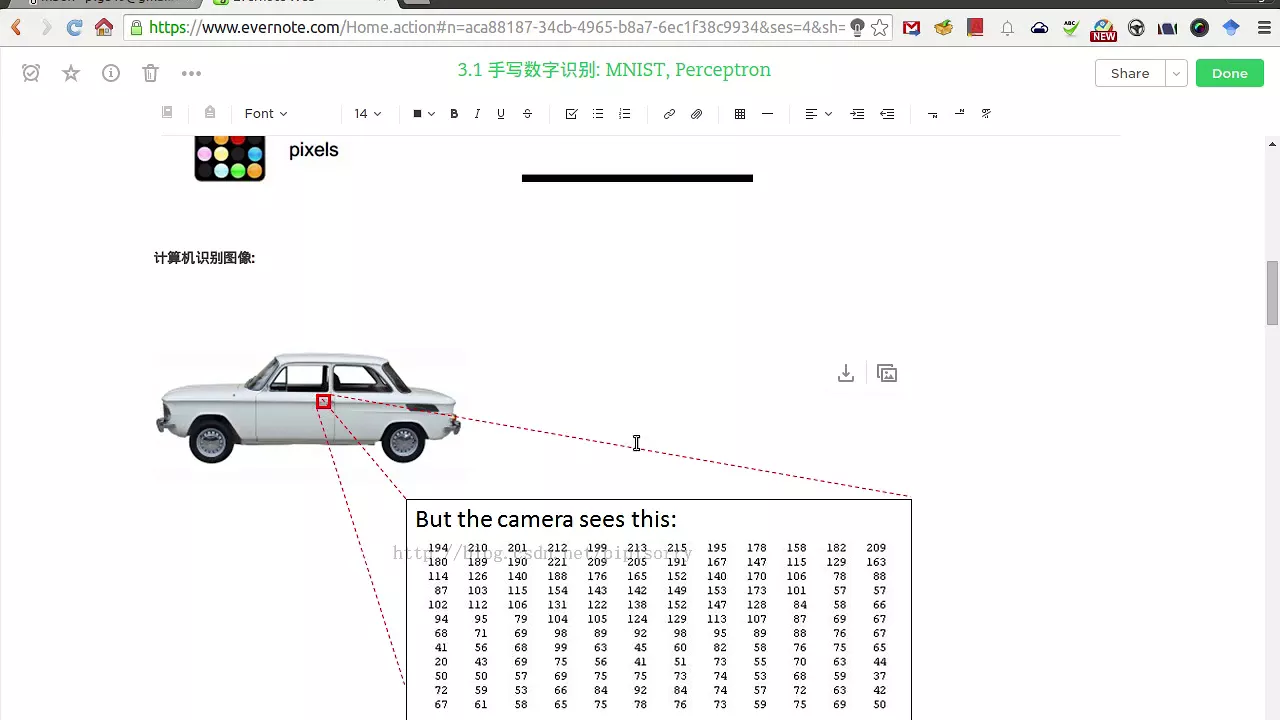1280x720 pixels.
Task: Open the text color dropdown
Action: click(x=424, y=114)
